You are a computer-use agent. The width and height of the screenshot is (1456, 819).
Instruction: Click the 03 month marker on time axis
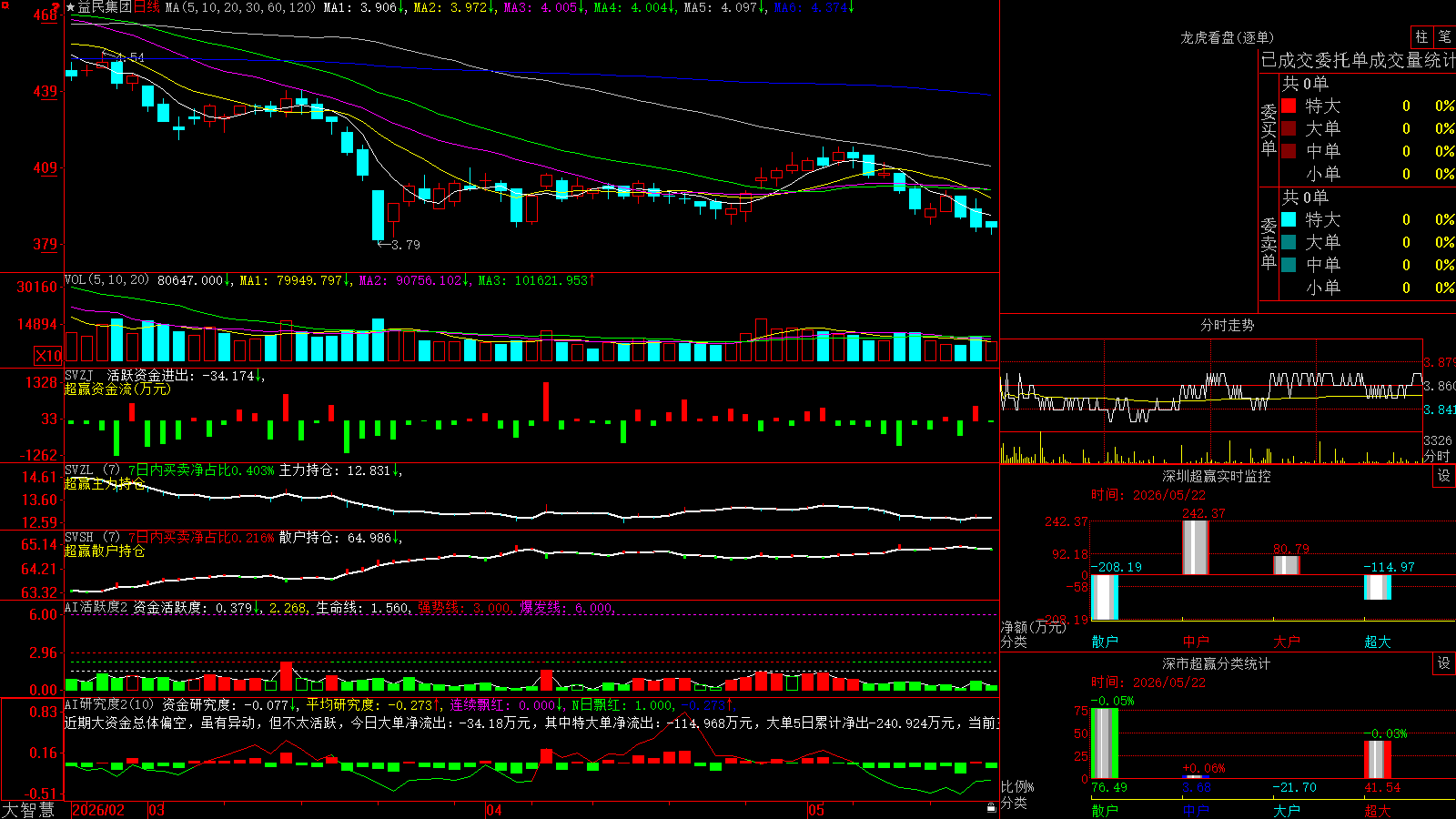(x=157, y=810)
